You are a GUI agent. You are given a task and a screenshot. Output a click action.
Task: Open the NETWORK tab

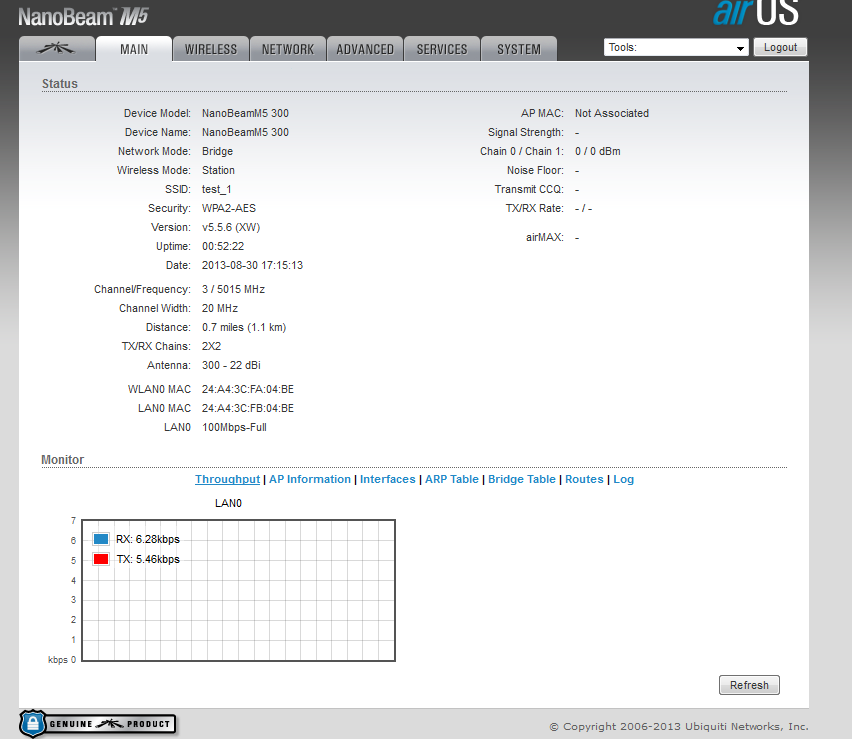pyautogui.click(x=288, y=49)
